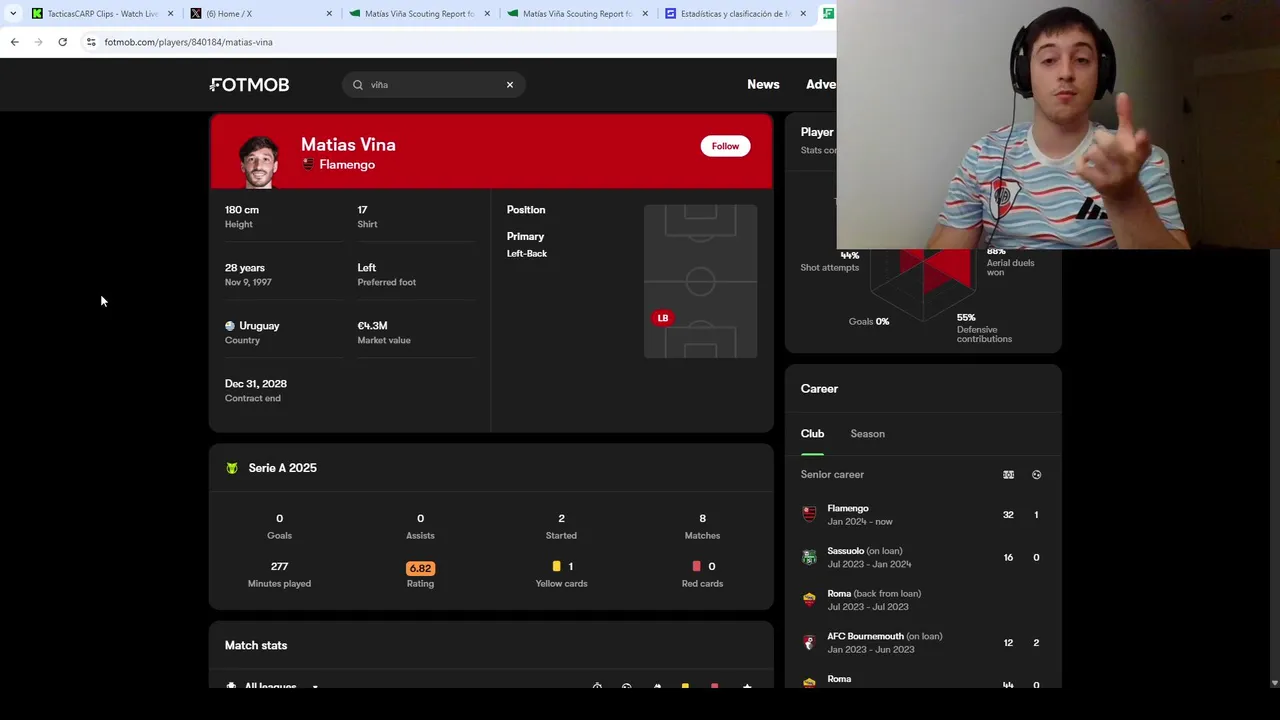
Task: Click the search box containing 'viña'
Action: click(x=433, y=85)
